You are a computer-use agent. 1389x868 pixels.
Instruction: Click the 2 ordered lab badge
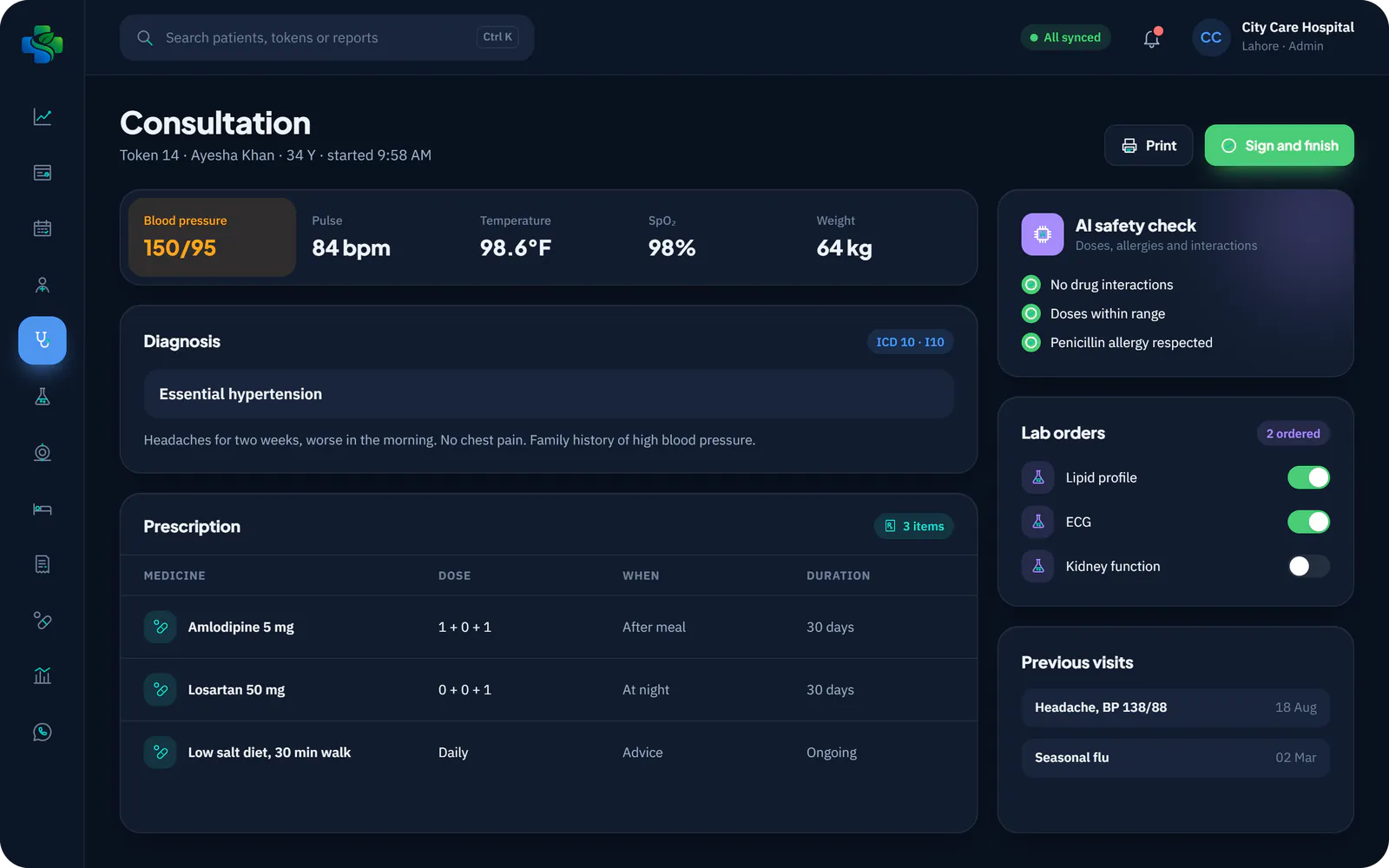(x=1294, y=433)
